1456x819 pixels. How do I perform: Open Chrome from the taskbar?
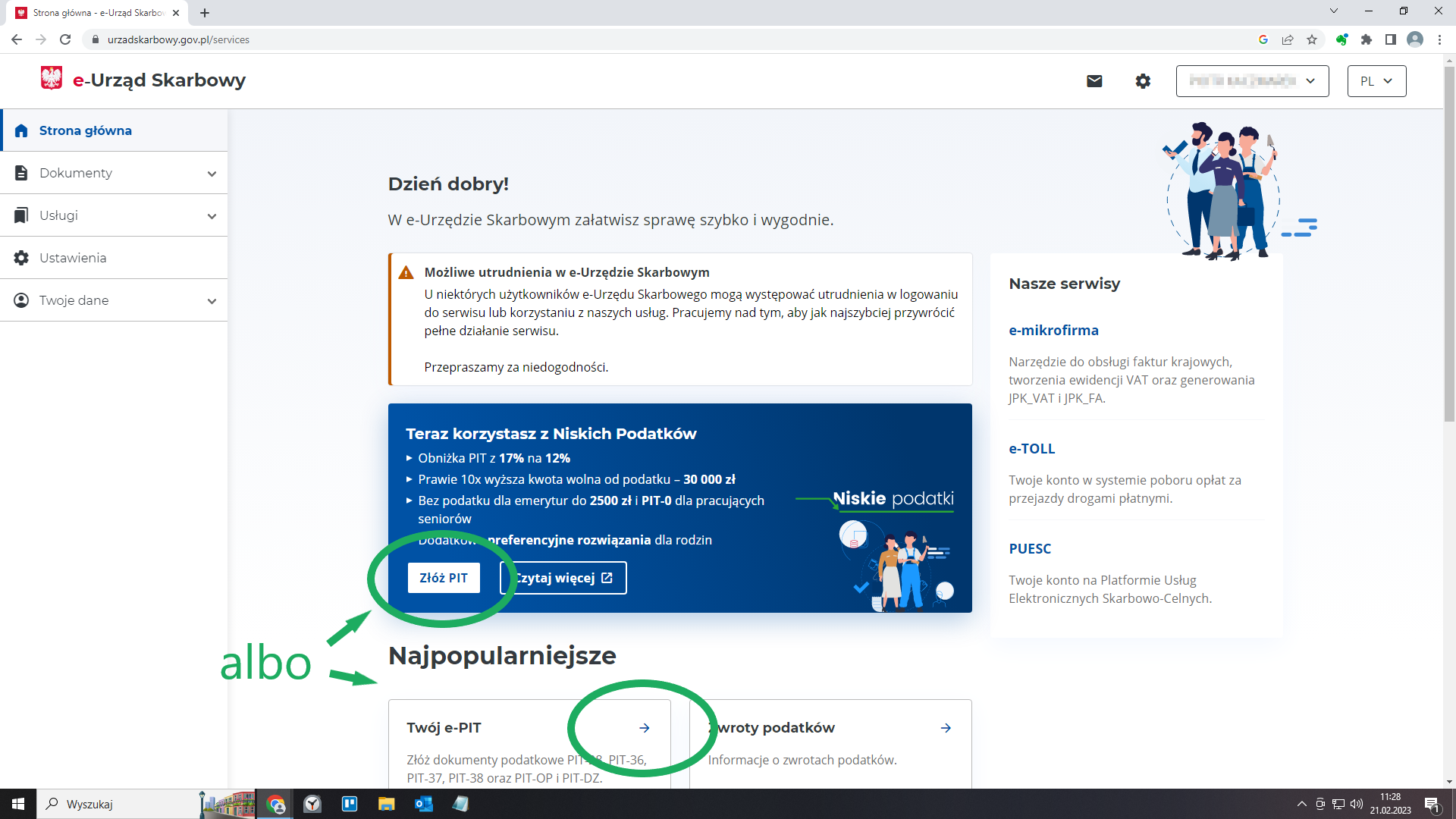(276, 804)
